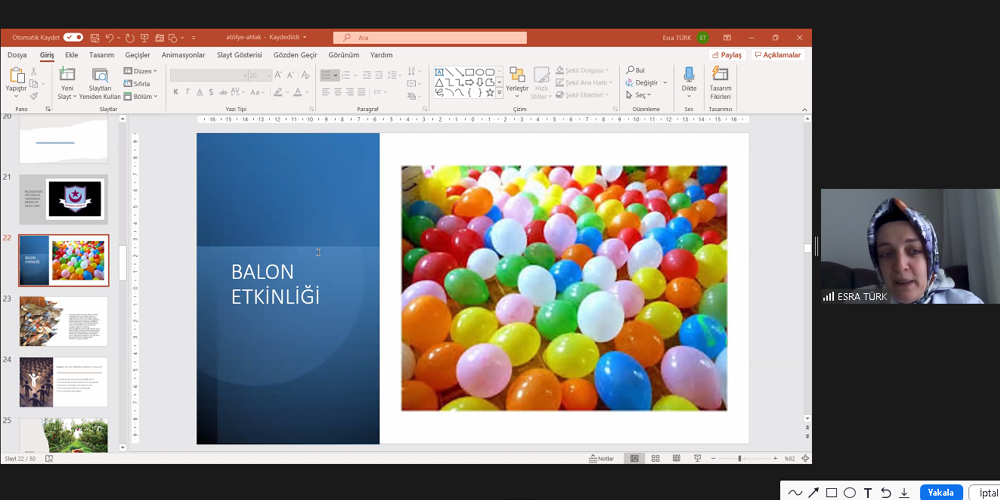The width and height of the screenshot is (1000, 500).
Task: Click the Format Painter brush icon
Action: point(33,96)
